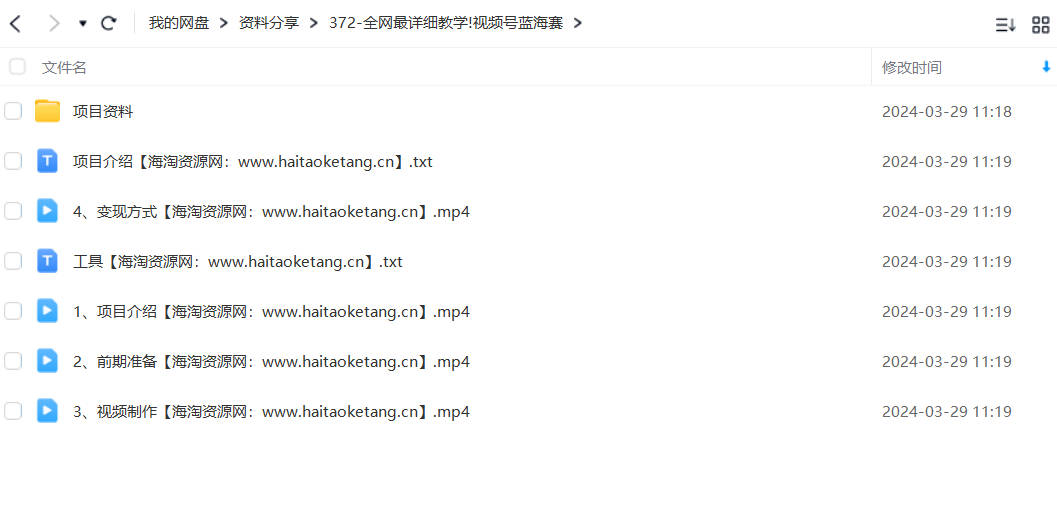Expand chevron after 资料分享 breadcrumb
The height and width of the screenshot is (525, 1057).
coord(313,24)
